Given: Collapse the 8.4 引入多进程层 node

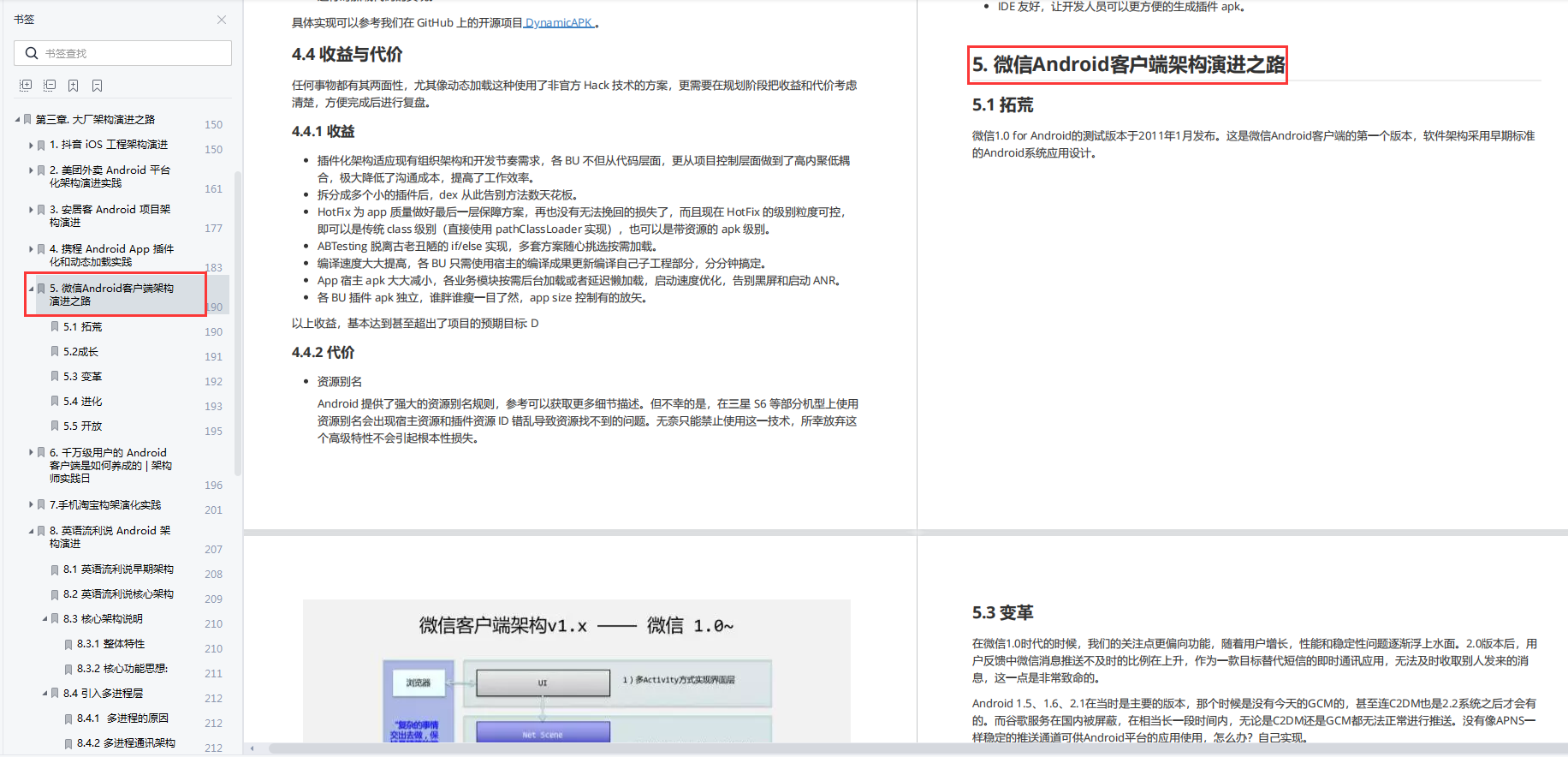Looking at the screenshot, I should (x=45, y=694).
